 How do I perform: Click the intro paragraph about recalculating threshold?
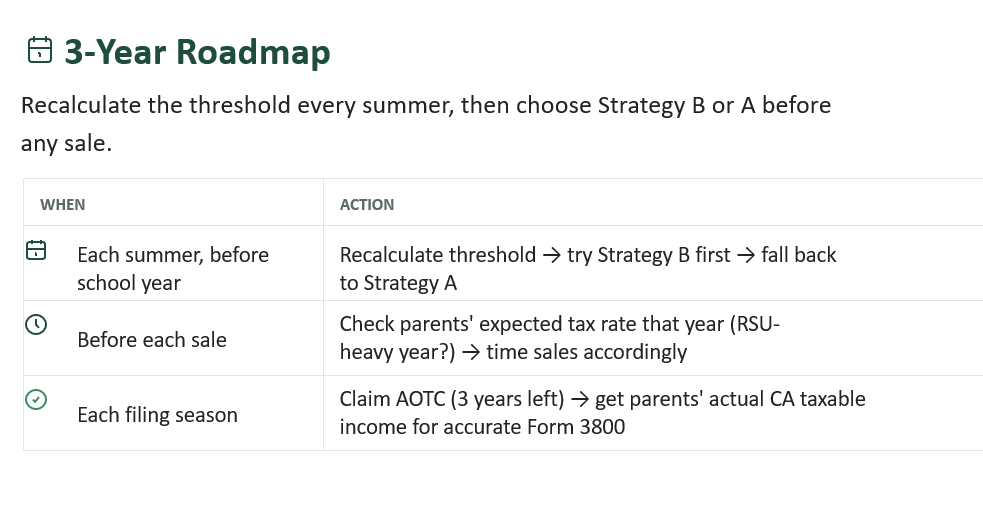pyautogui.click(x=426, y=124)
